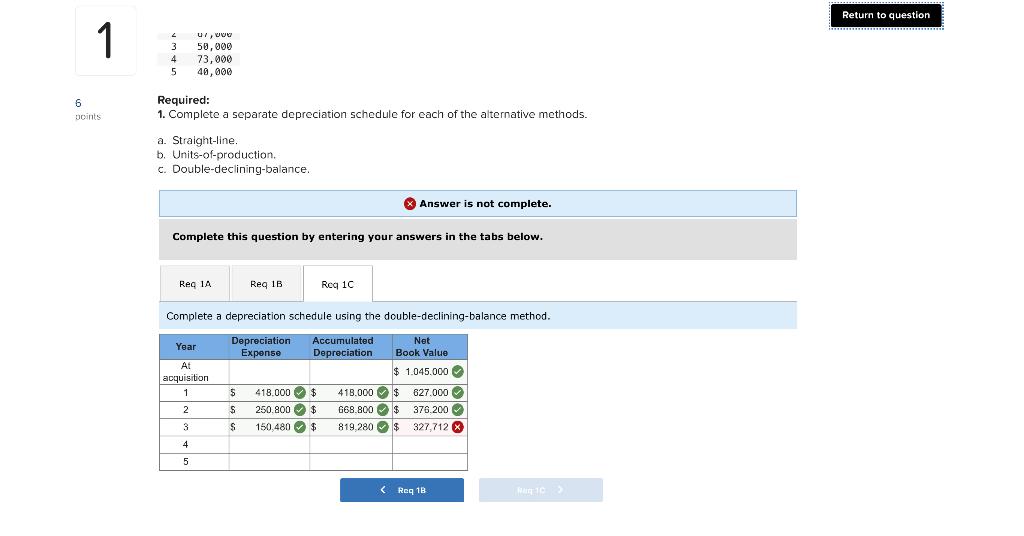Click the 40,000 value in the data list
The width and height of the screenshot is (1024, 536).
214,72
